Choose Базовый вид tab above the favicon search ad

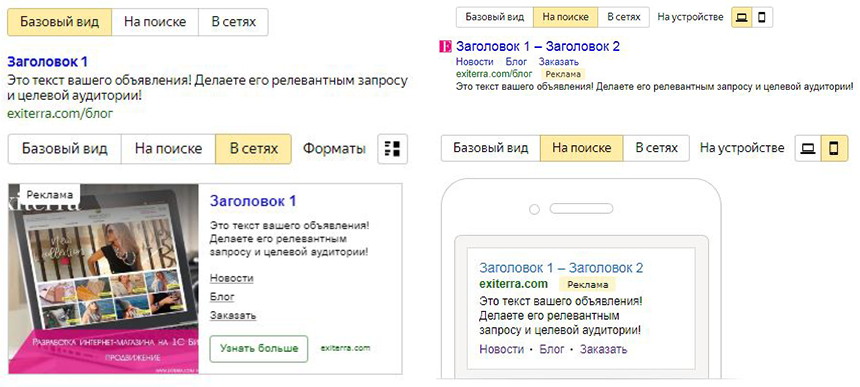(495, 17)
